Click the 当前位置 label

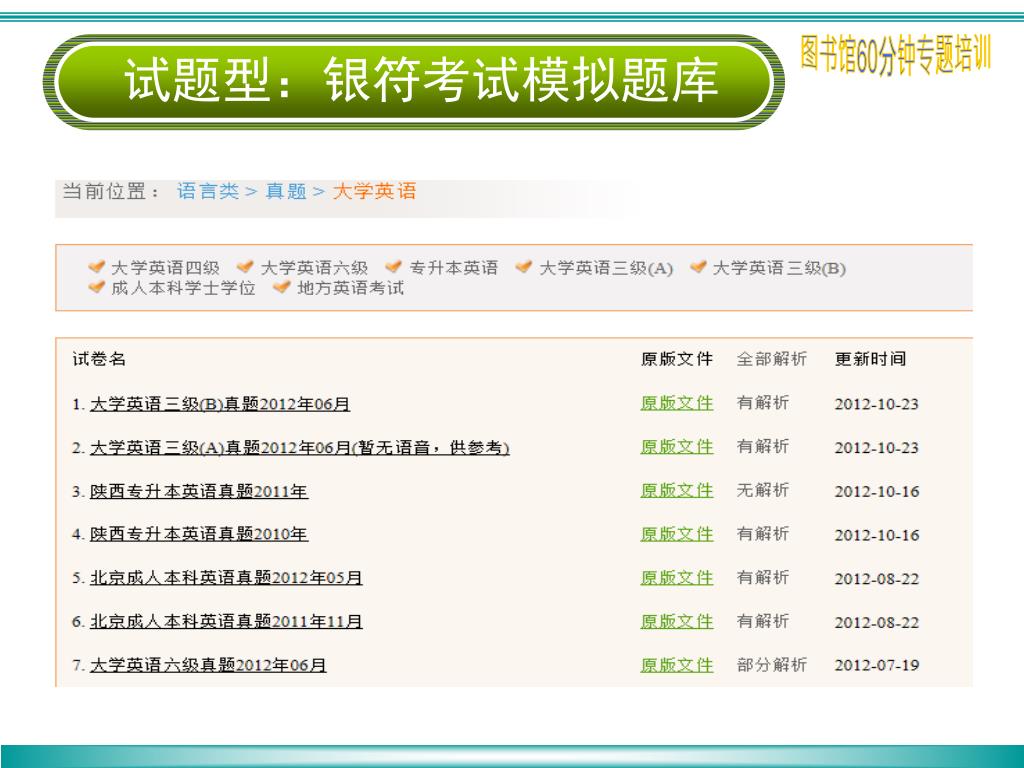click(x=112, y=191)
